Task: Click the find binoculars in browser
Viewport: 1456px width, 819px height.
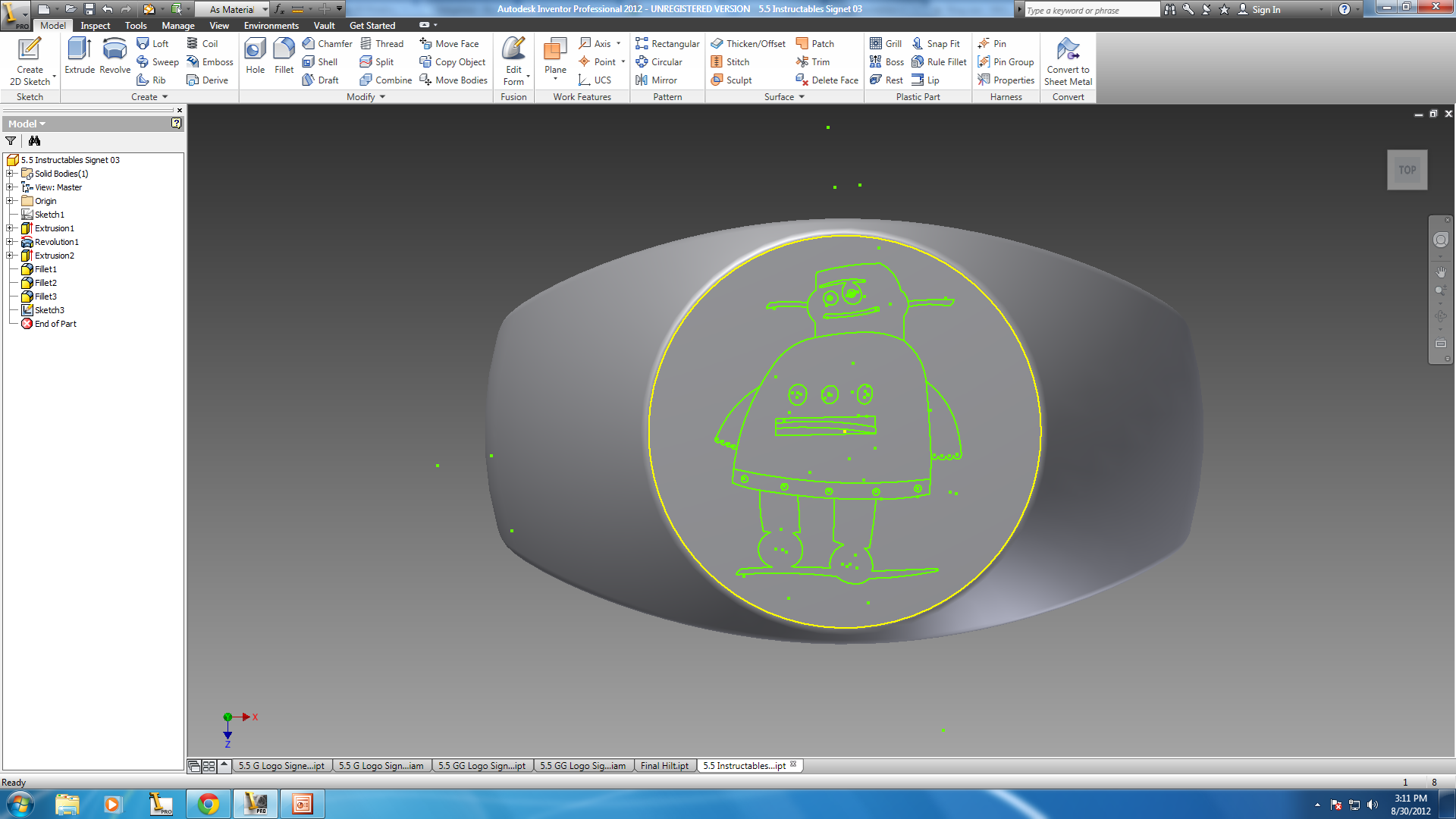Action: point(34,141)
